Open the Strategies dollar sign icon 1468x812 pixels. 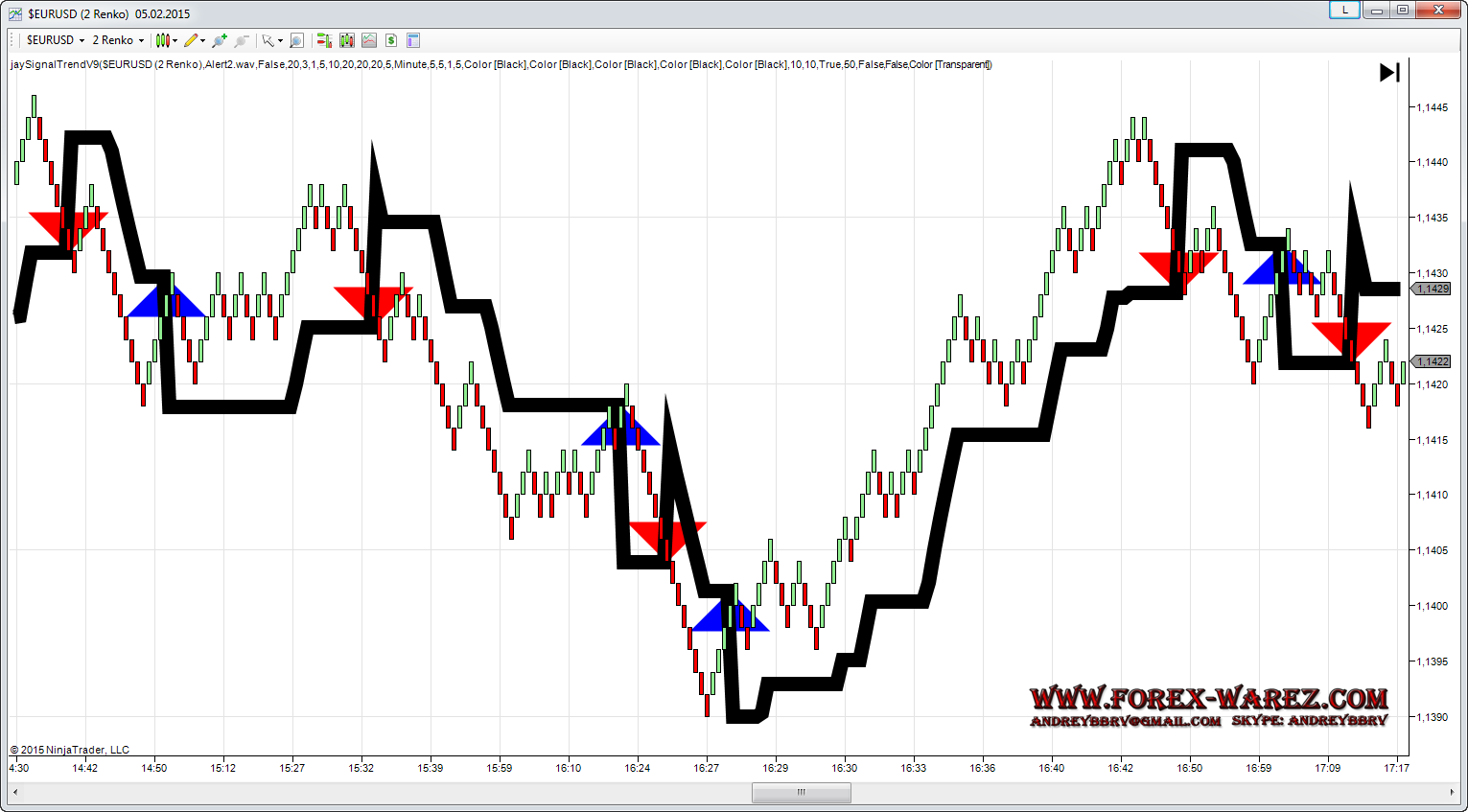[x=391, y=40]
